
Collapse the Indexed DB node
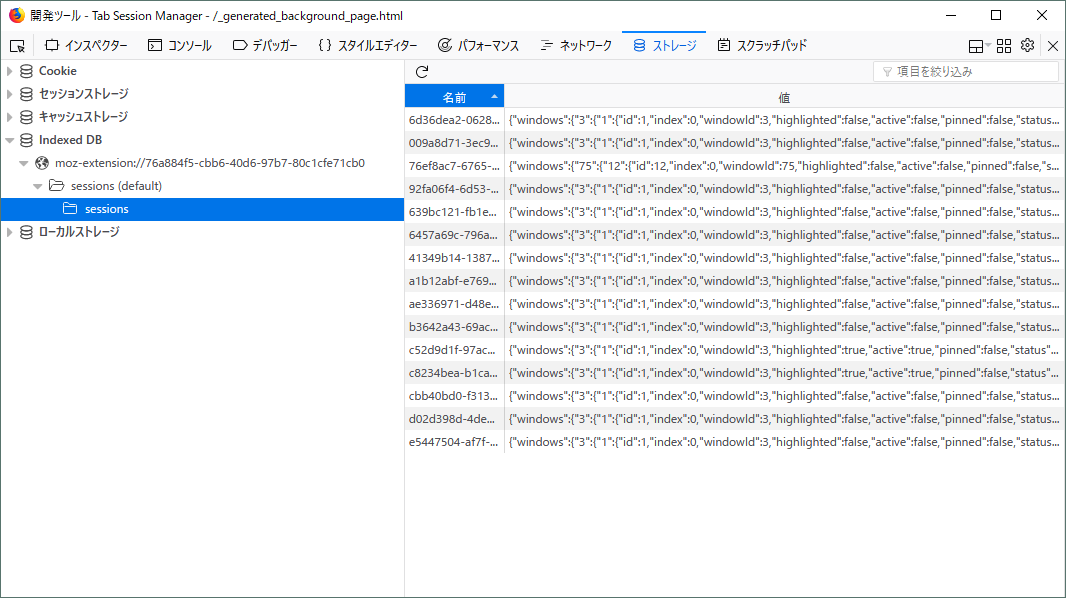click(x=10, y=140)
